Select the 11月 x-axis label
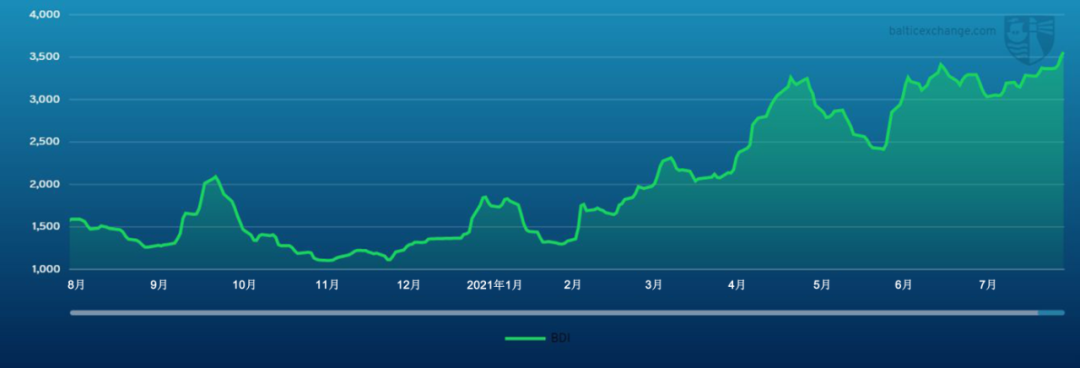Image resolution: width=1080 pixels, height=368 pixels. (x=327, y=285)
